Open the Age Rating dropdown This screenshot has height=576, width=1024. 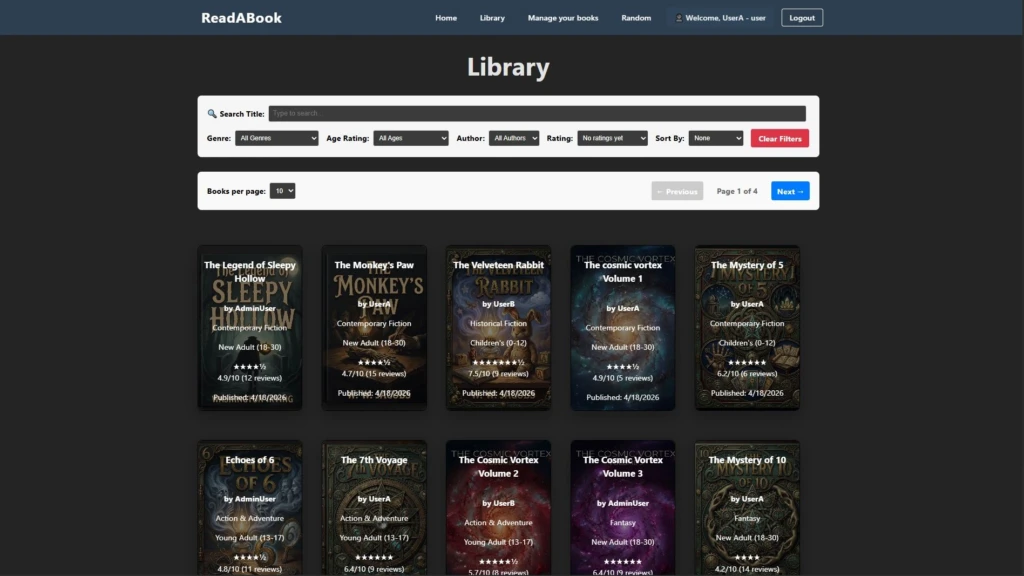pos(411,138)
